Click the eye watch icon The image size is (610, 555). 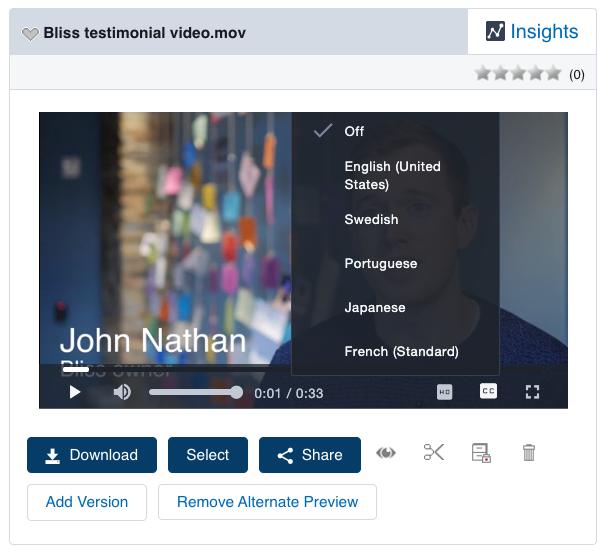pos(386,453)
